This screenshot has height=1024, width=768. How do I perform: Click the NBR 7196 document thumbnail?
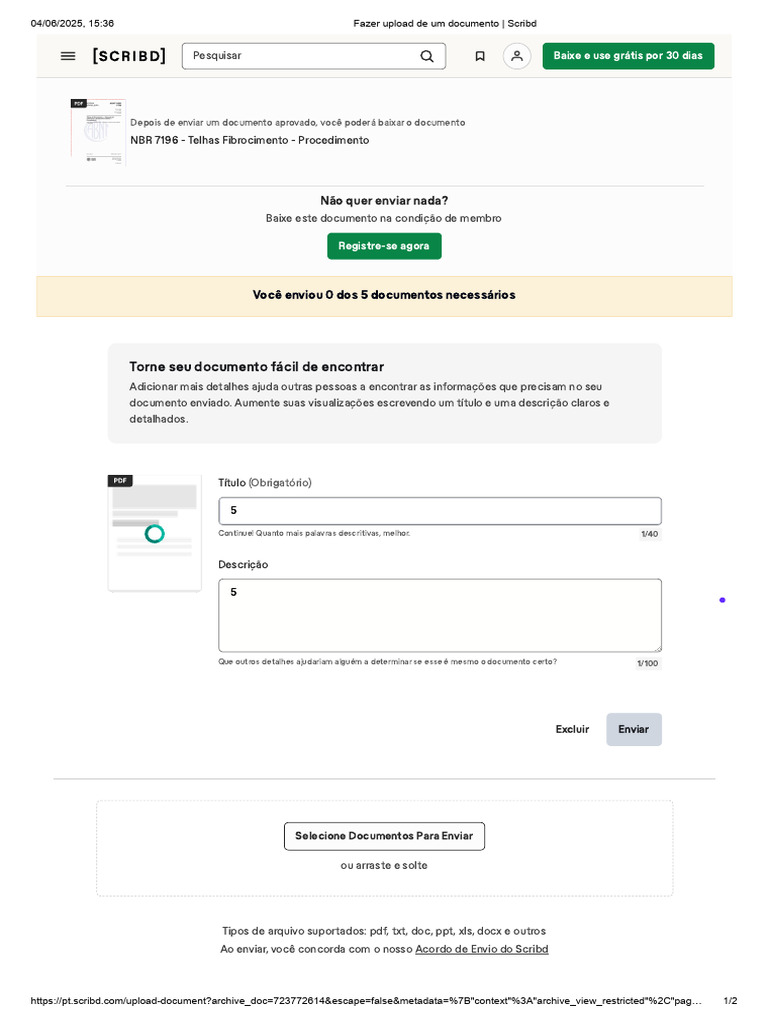click(x=98, y=131)
